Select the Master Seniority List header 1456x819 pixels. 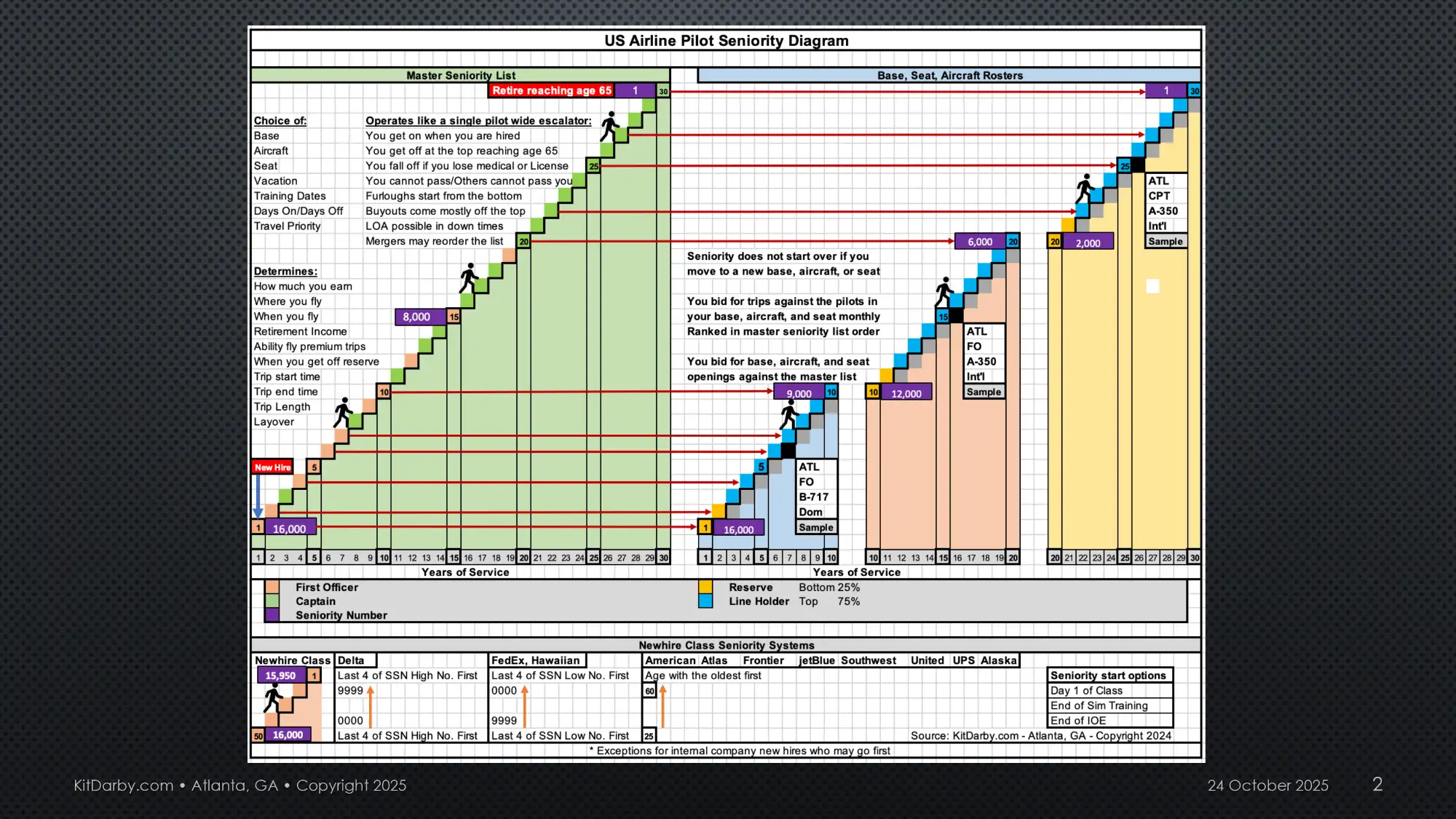(460, 75)
